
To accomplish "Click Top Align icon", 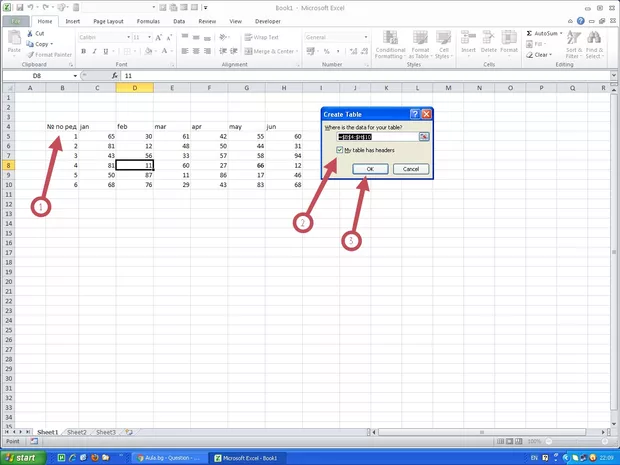I will (185, 37).
